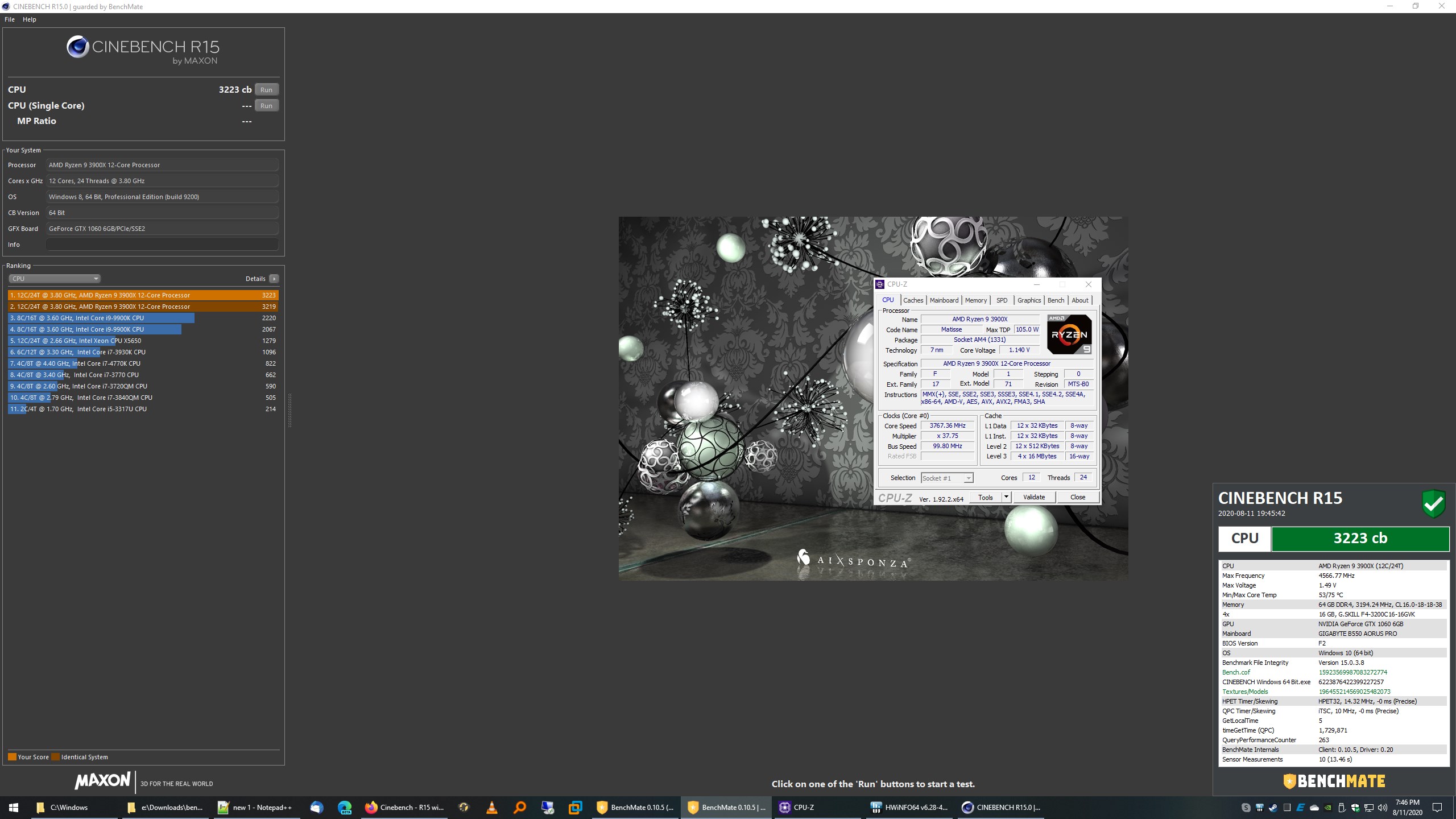
Task: Select ranking row 2 Ryzen 9 3900X 3219
Action: click(143, 307)
